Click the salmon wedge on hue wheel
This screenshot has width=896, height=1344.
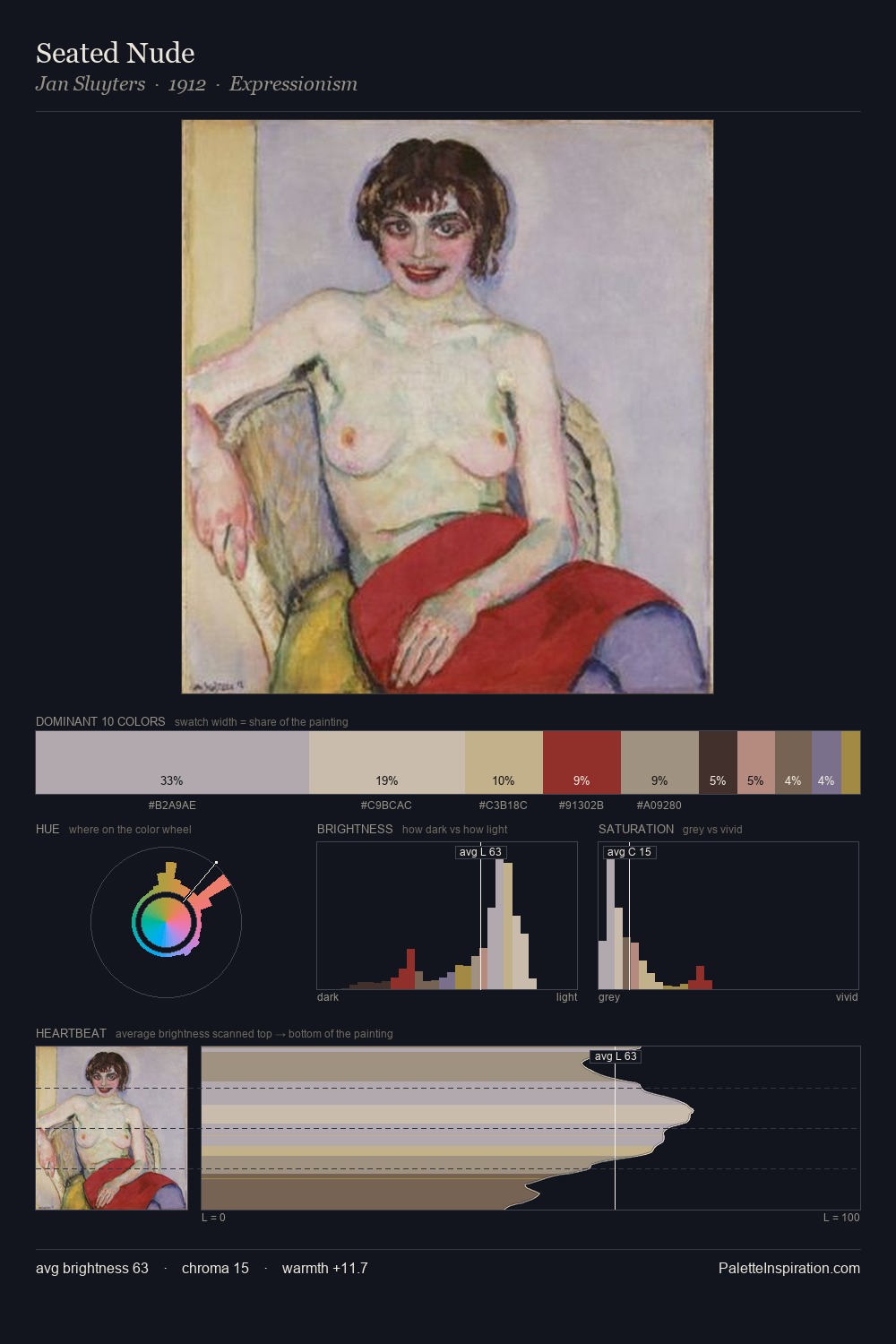pos(213,892)
